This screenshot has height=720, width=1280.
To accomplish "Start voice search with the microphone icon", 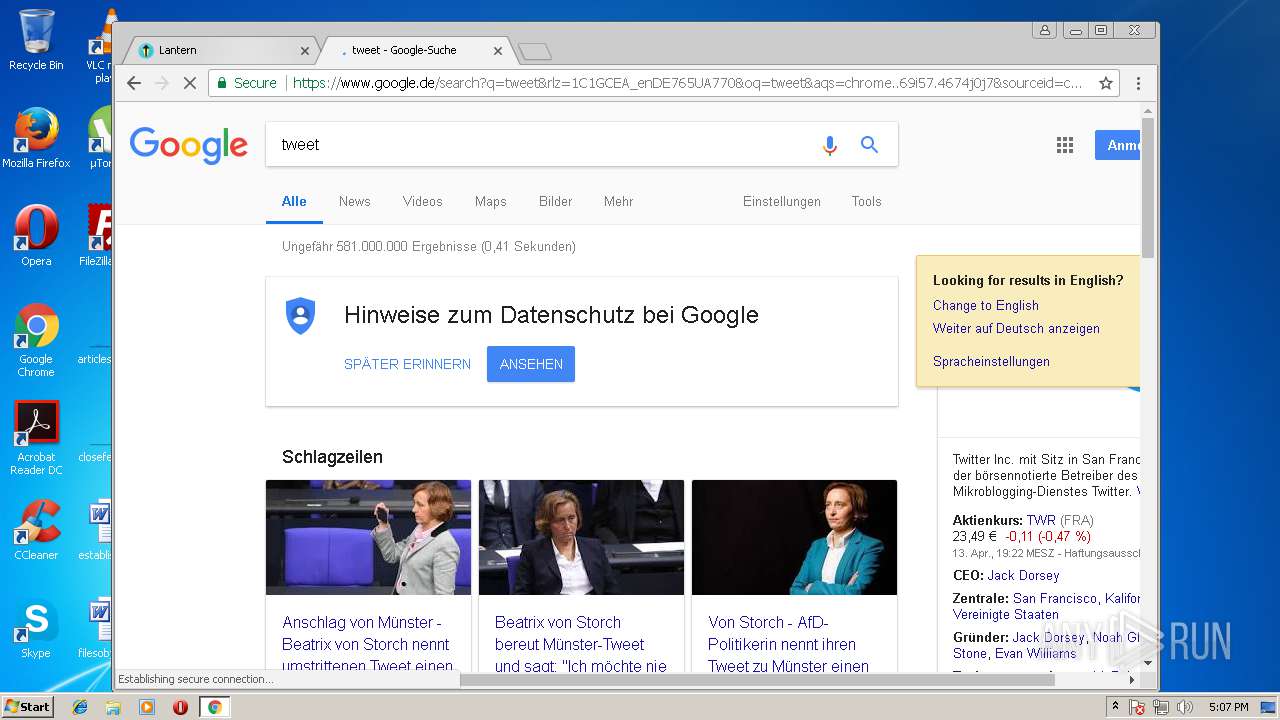I will (829, 145).
